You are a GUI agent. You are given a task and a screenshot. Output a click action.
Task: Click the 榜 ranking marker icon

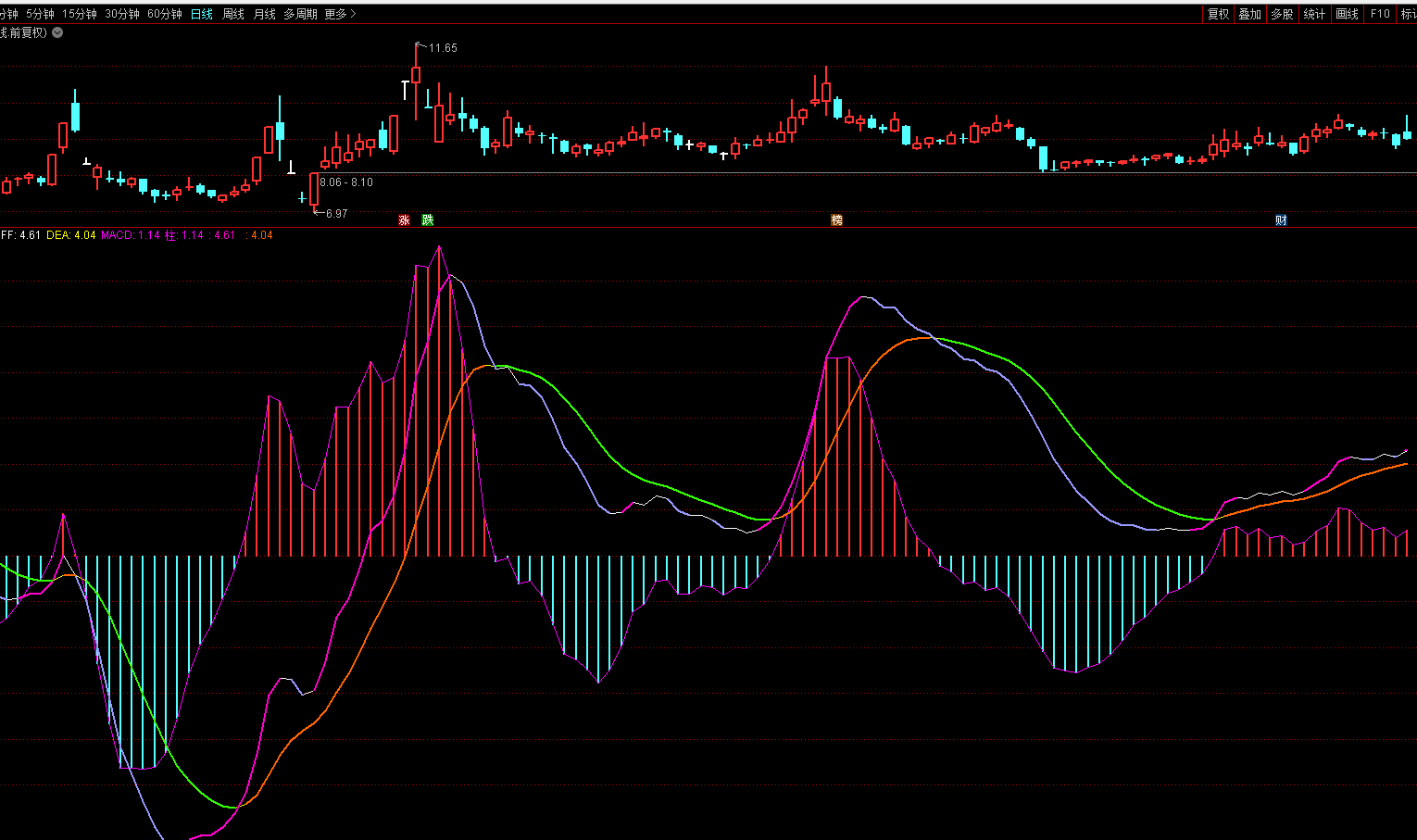coord(837,220)
